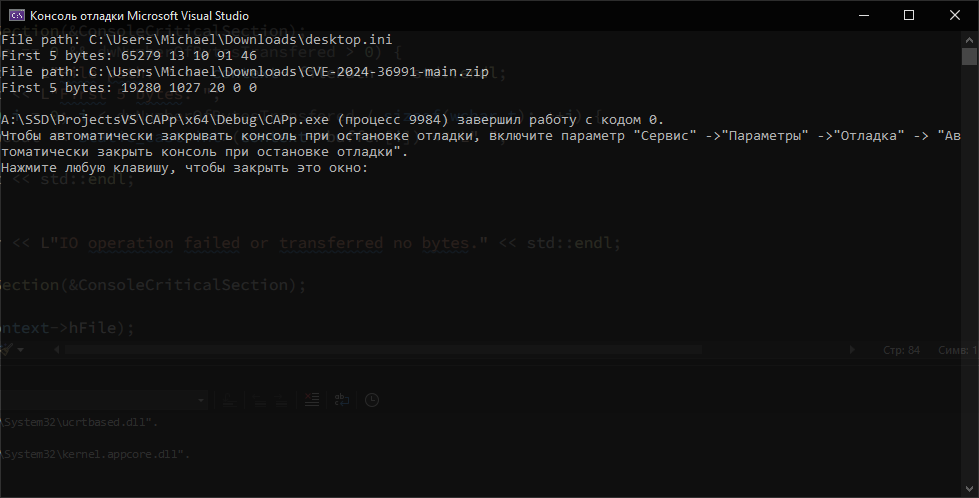979x498 pixels.
Task: Expand the dropdown arrow beside the brush icon
Action: (21, 350)
